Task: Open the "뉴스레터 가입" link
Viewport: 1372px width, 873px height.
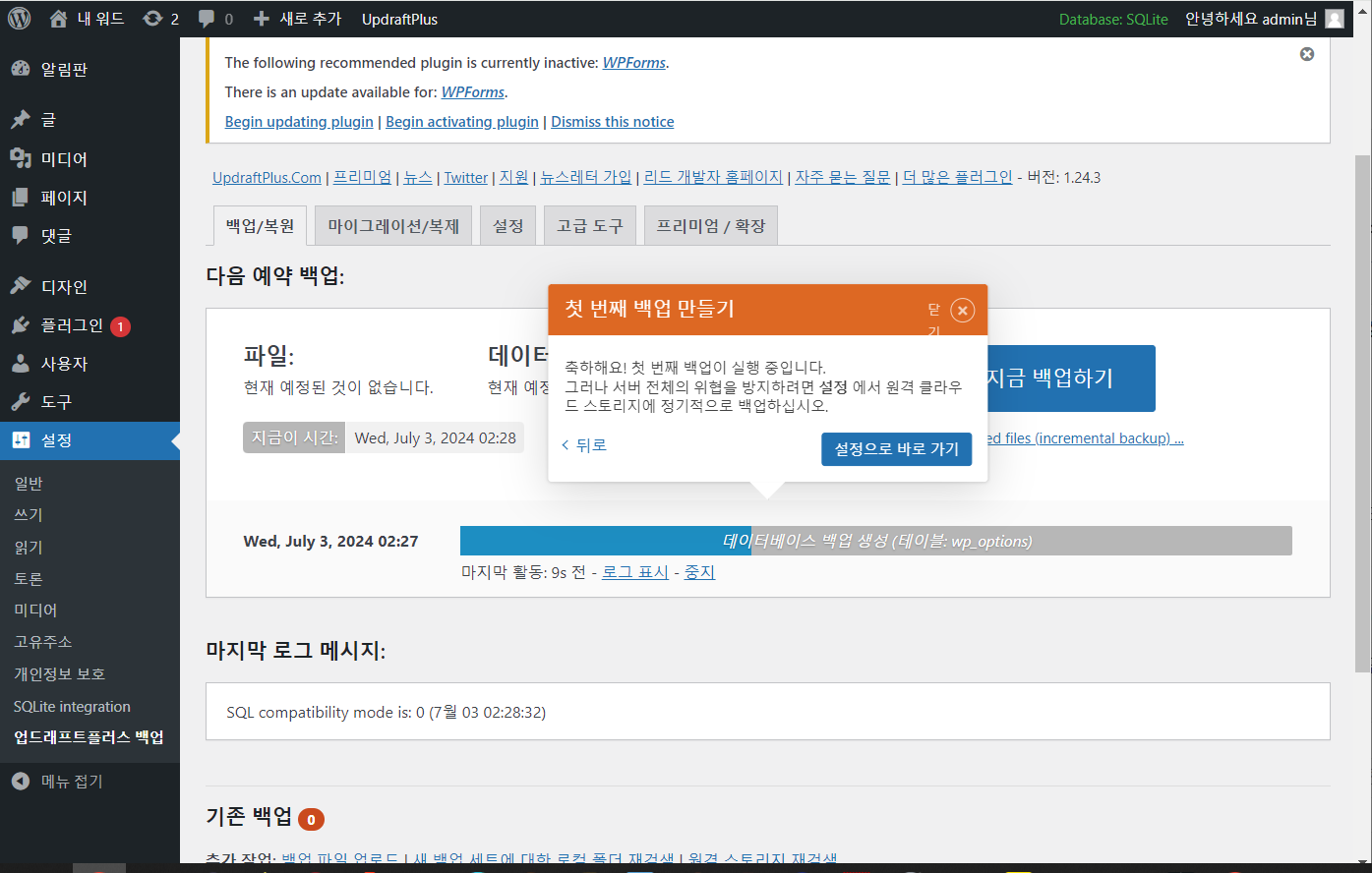Action: pos(586,177)
